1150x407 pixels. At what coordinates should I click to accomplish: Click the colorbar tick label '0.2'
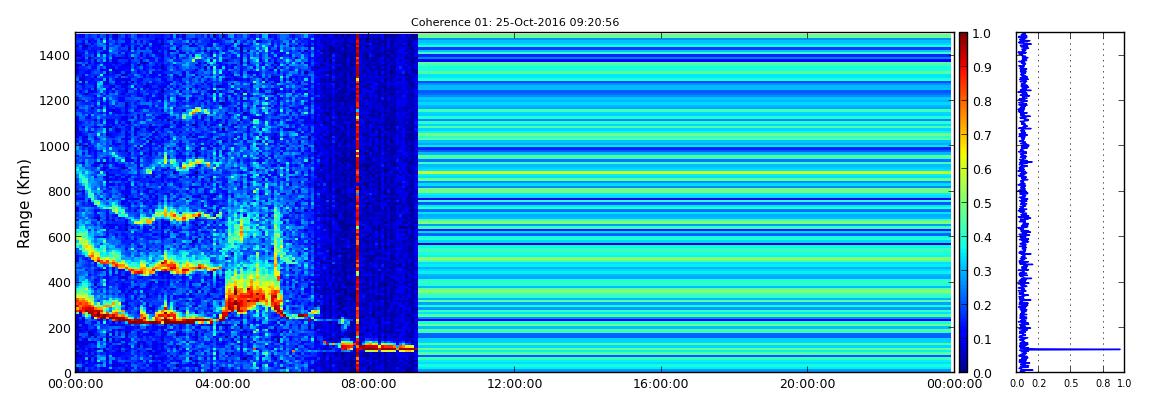tap(982, 305)
